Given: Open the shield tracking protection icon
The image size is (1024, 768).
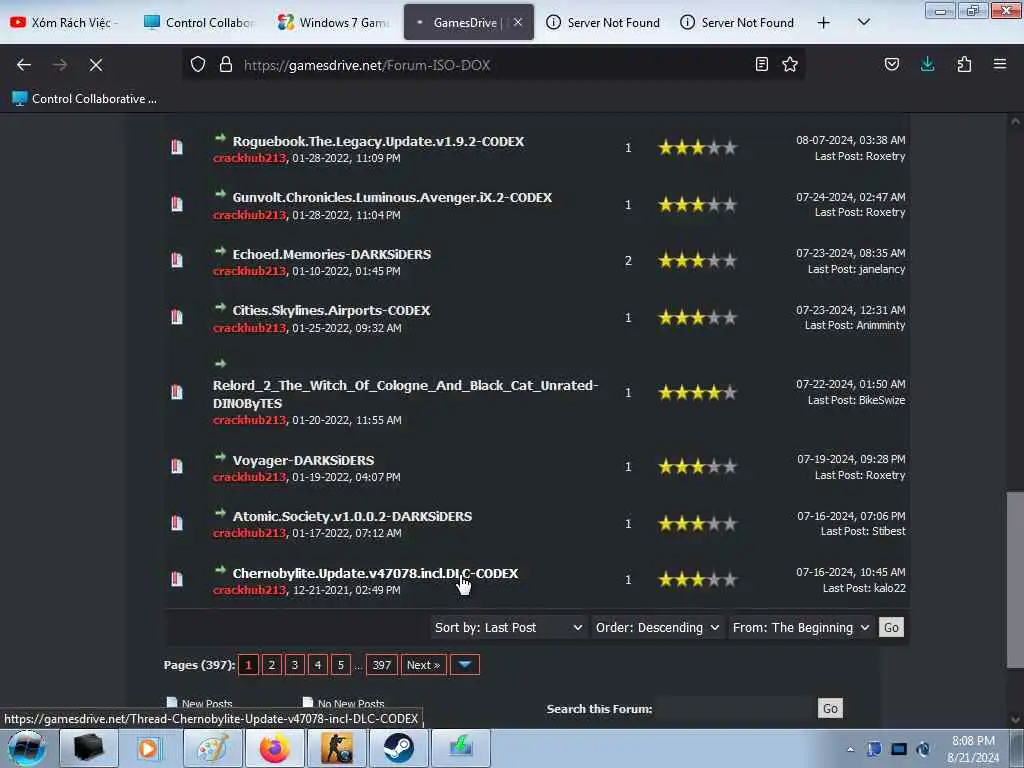Looking at the screenshot, I should (x=198, y=65).
